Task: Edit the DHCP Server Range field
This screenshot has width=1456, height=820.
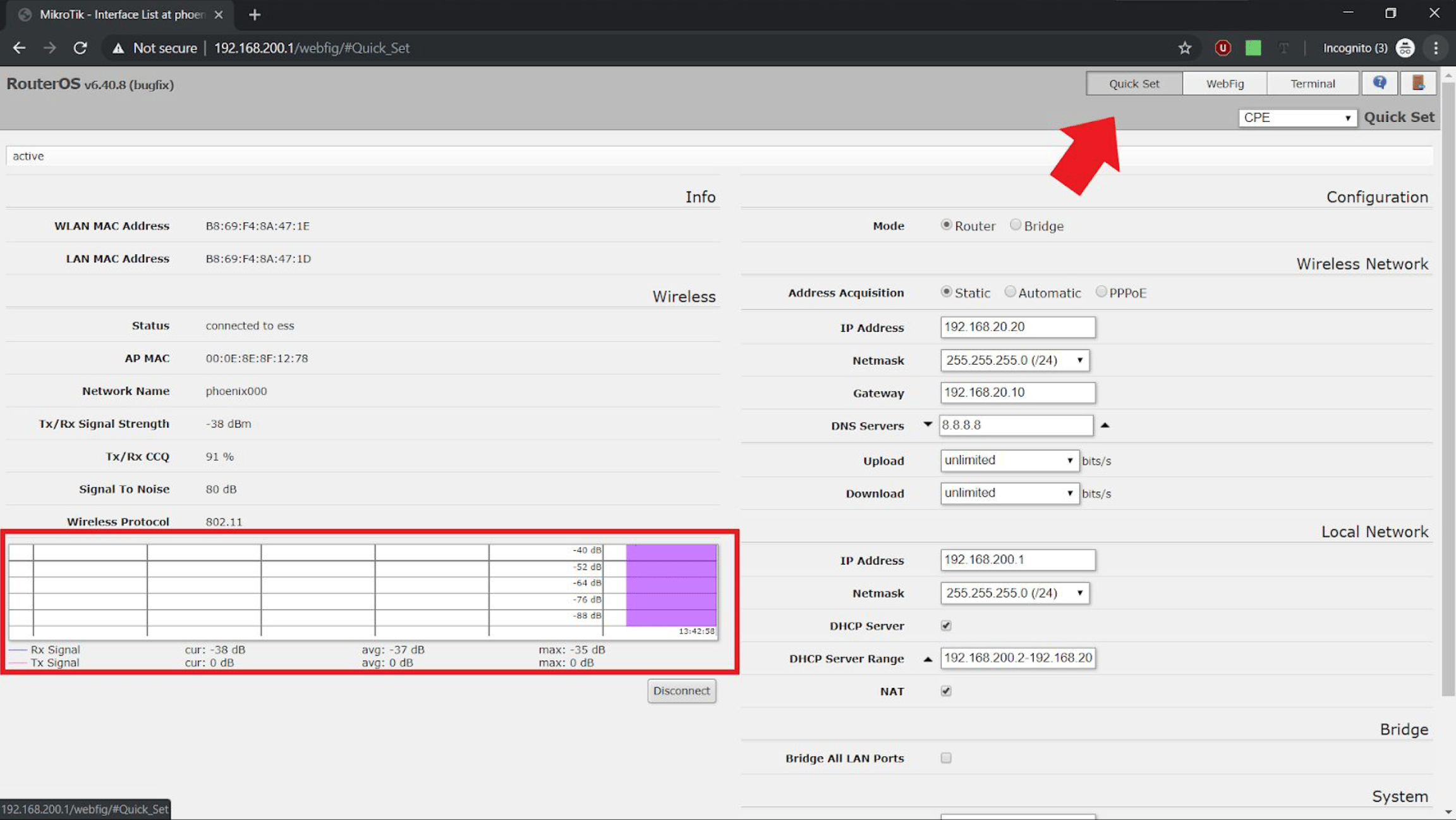Action: click(x=1017, y=658)
